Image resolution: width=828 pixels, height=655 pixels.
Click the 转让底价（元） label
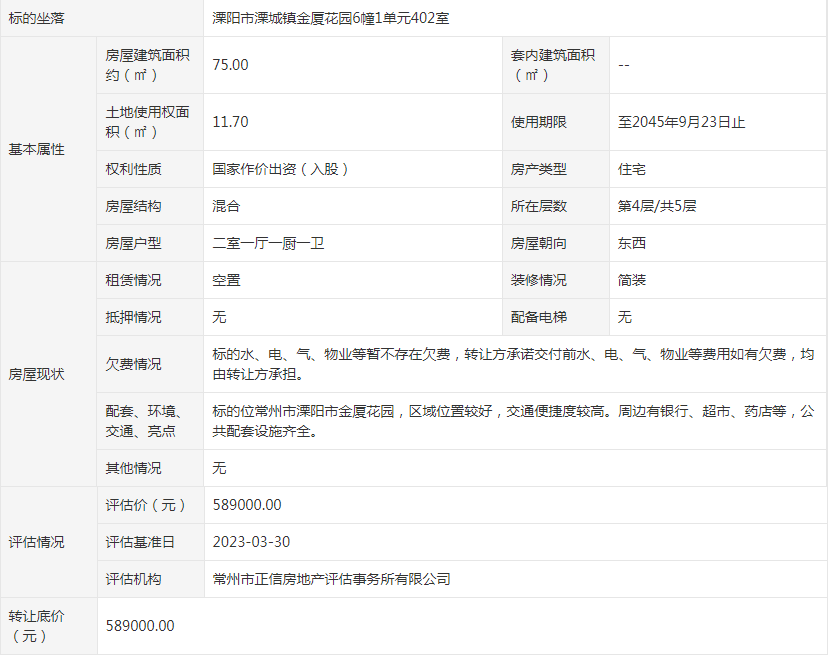click(x=36, y=626)
